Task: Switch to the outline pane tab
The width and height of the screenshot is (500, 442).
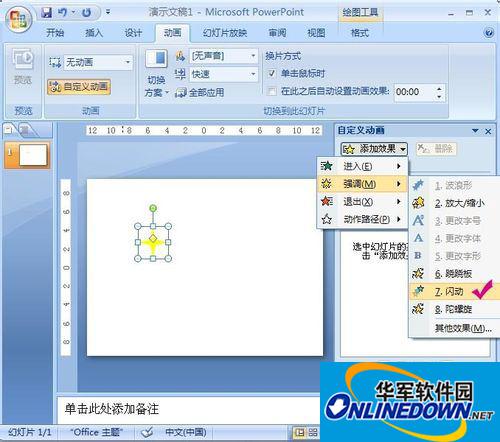Action: pyautogui.click(x=26, y=130)
